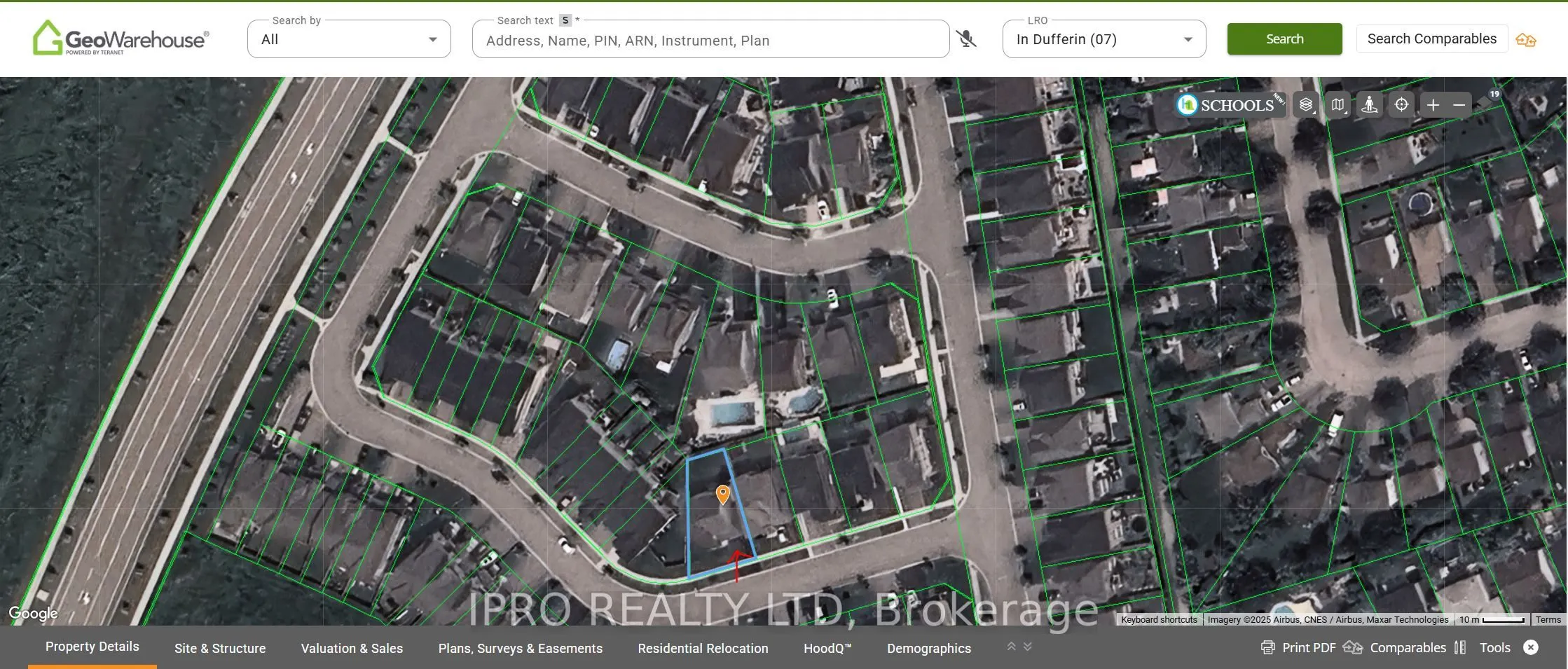Click the green Search button
This screenshot has width=1568, height=669.
(x=1284, y=39)
